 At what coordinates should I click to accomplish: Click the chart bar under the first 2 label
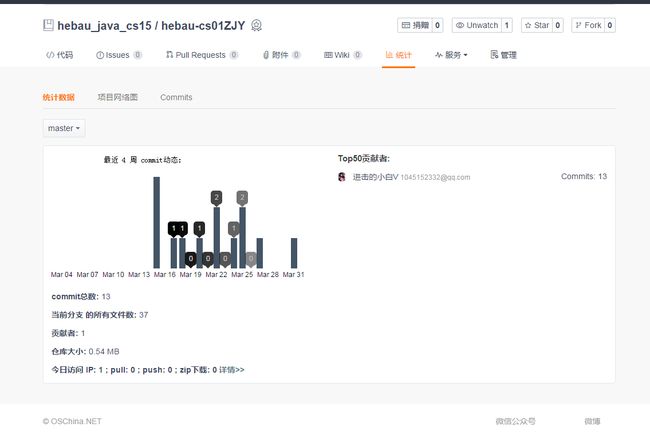point(216,238)
